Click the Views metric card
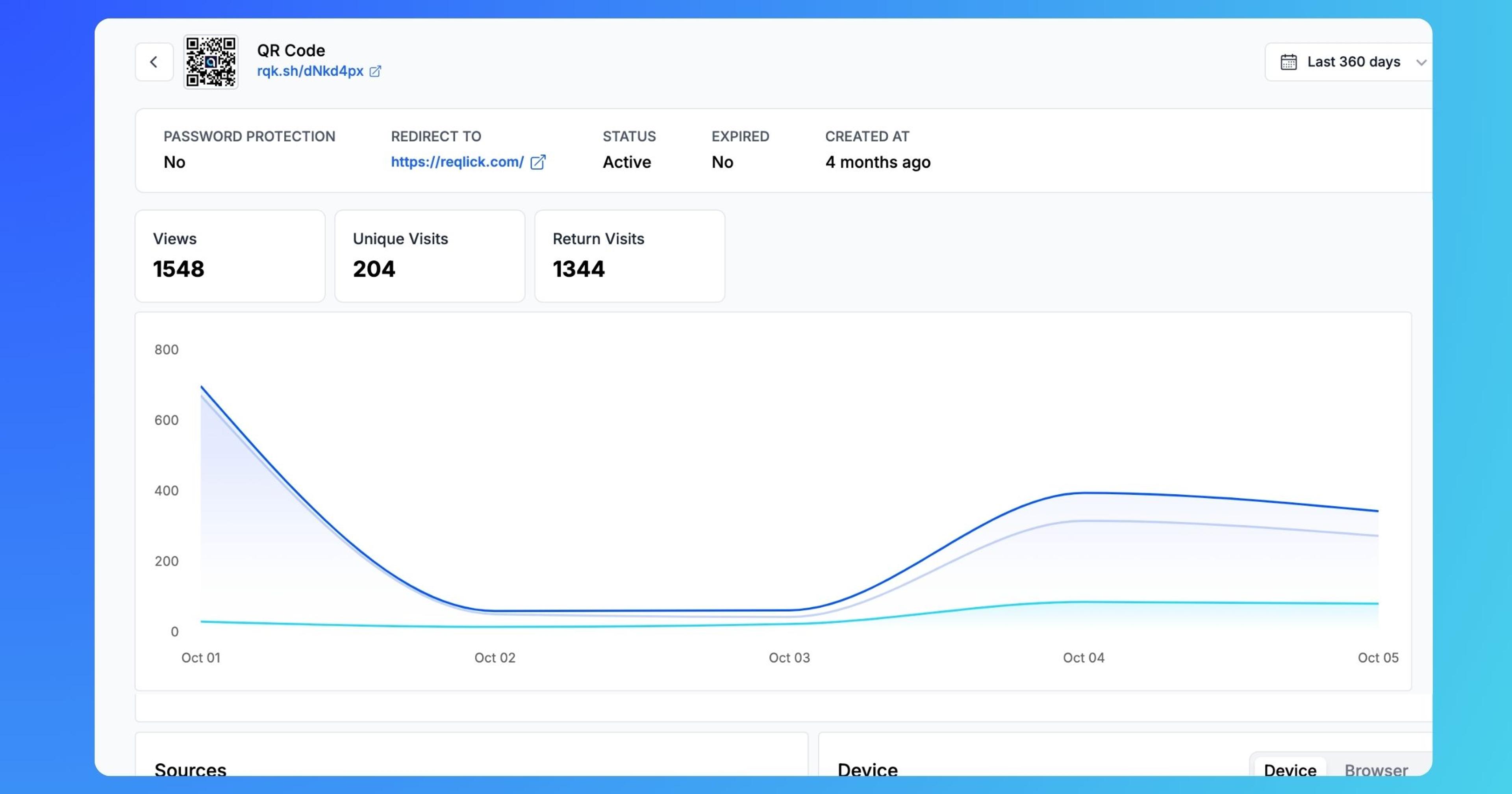The image size is (1512, 794). click(x=229, y=255)
